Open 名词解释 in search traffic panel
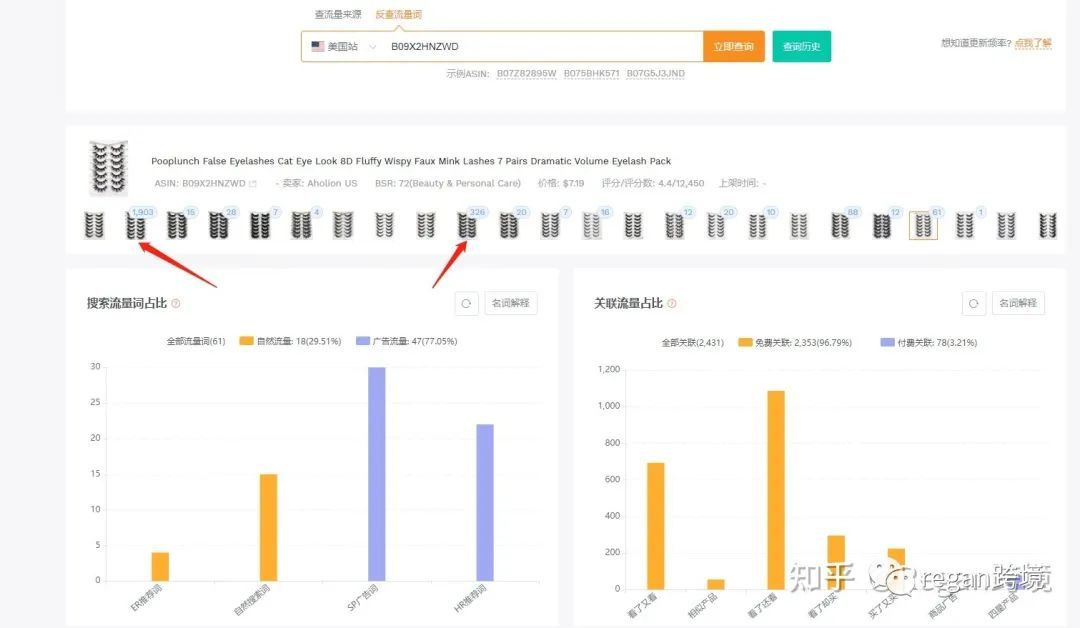 click(510, 303)
